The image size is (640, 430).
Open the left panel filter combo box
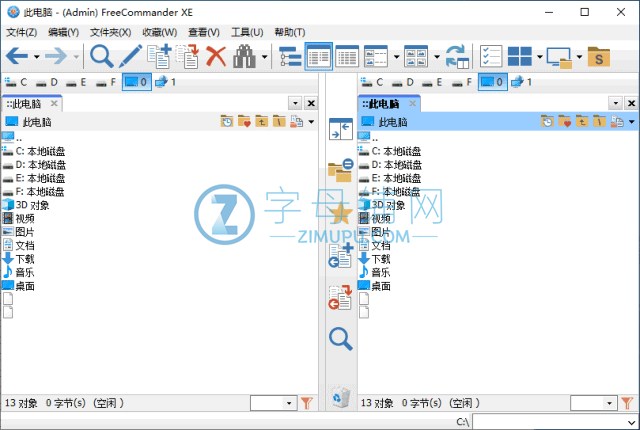(273, 403)
